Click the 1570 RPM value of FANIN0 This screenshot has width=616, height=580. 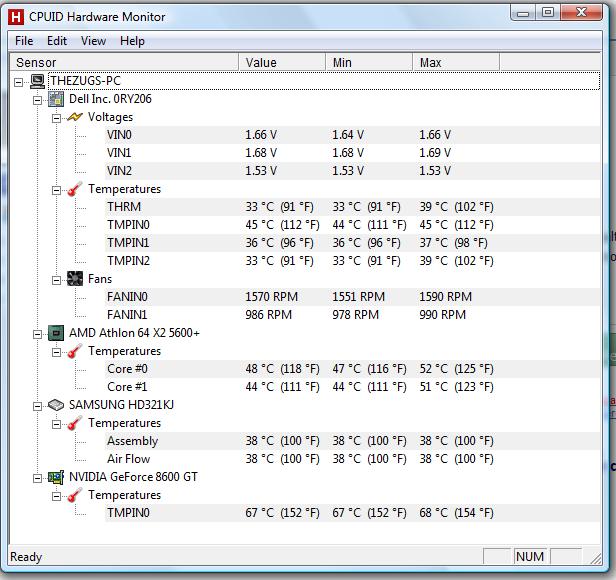coord(271,297)
